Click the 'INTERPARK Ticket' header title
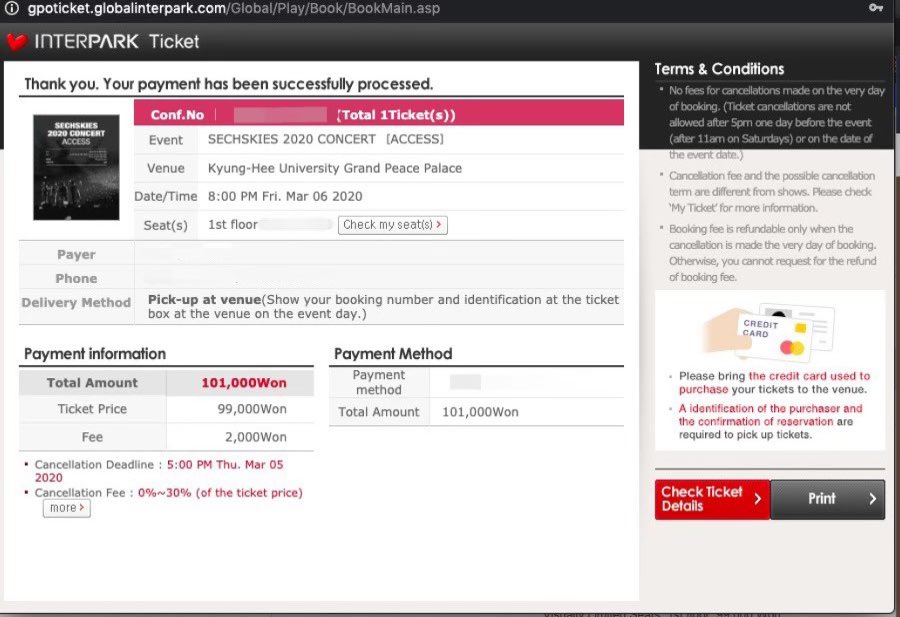 click(117, 41)
